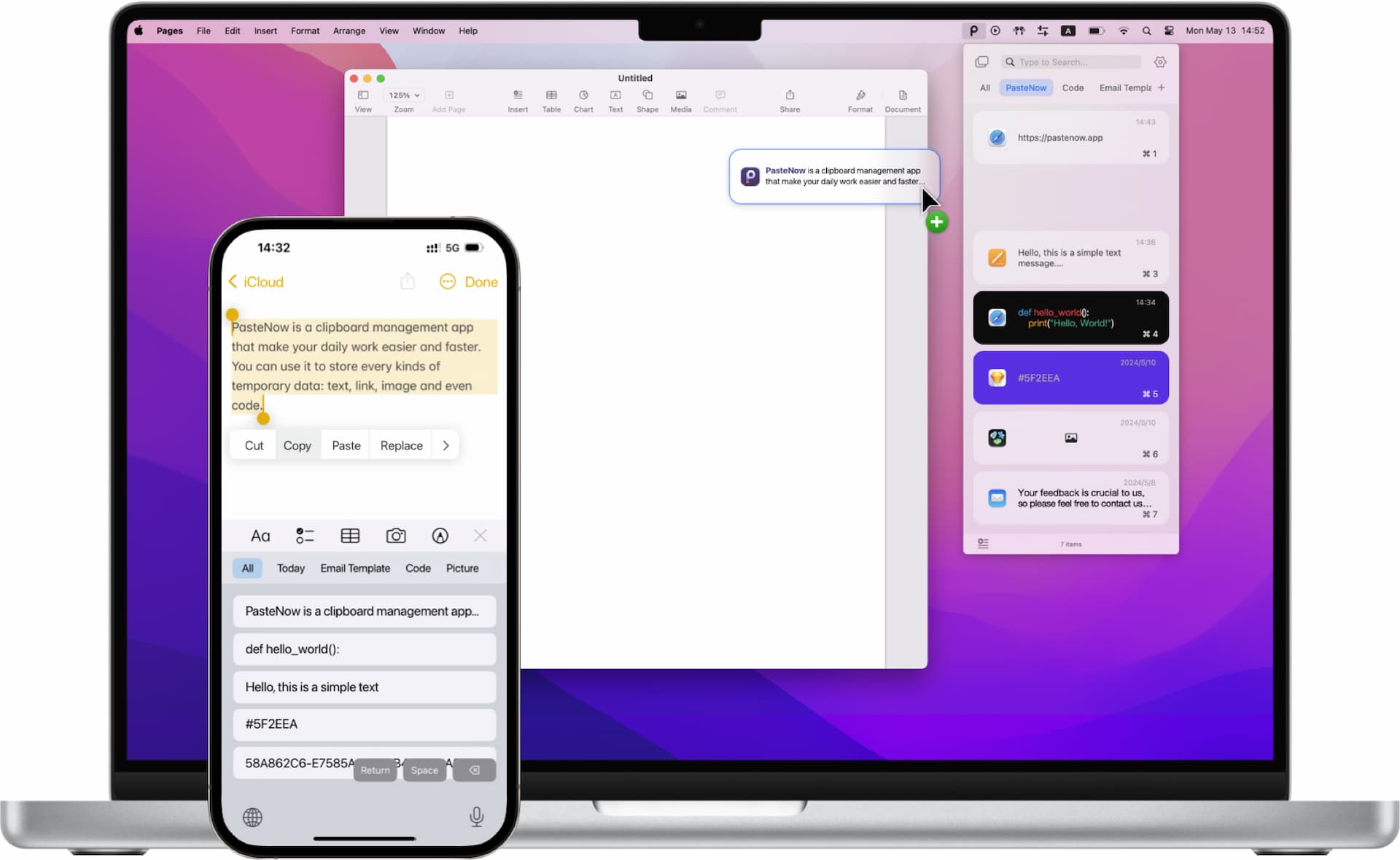Click the Shape tool in Pages toolbar
The image size is (1400, 860).
(647, 95)
